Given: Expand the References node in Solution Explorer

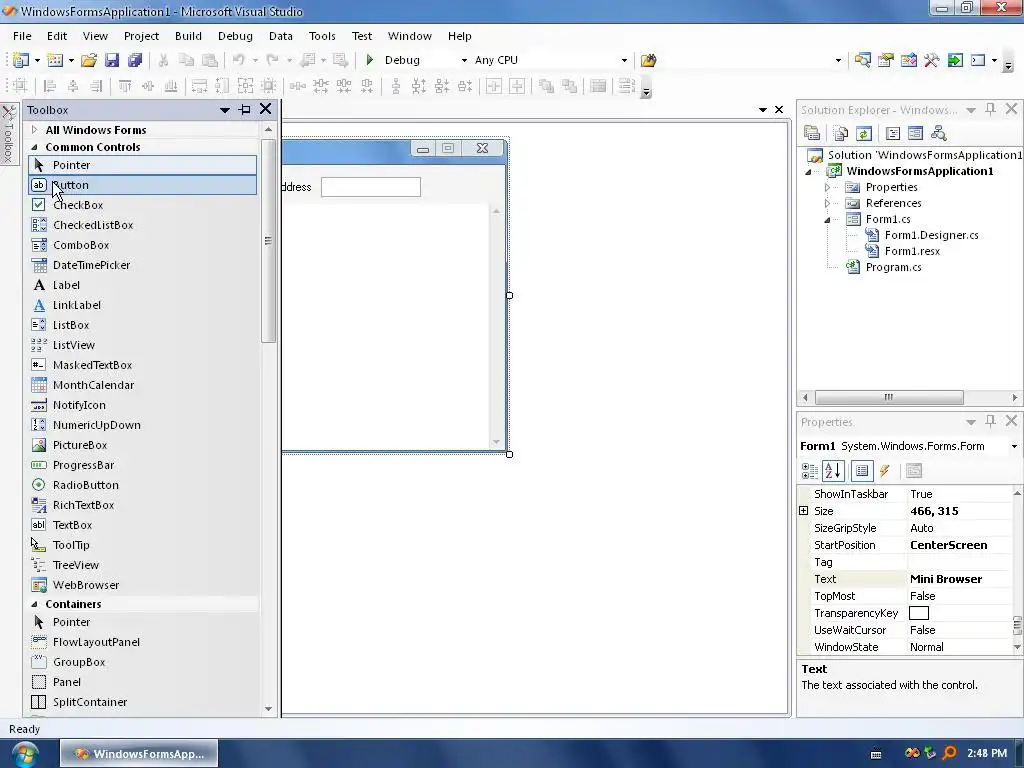Looking at the screenshot, I should (827, 203).
